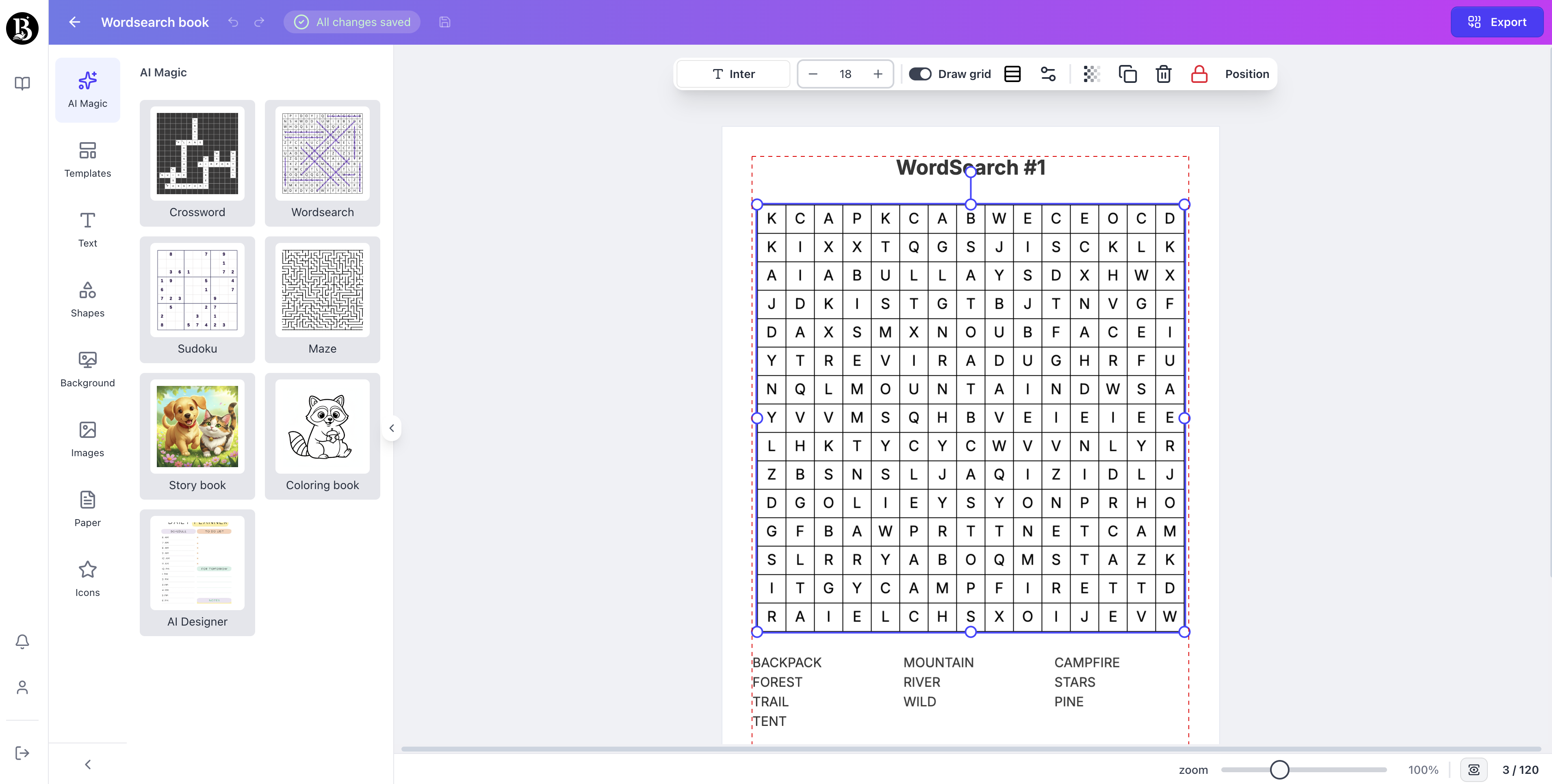The height and width of the screenshot is (784, 1552).
Task: Open the Position settings
Action: 1246,74
